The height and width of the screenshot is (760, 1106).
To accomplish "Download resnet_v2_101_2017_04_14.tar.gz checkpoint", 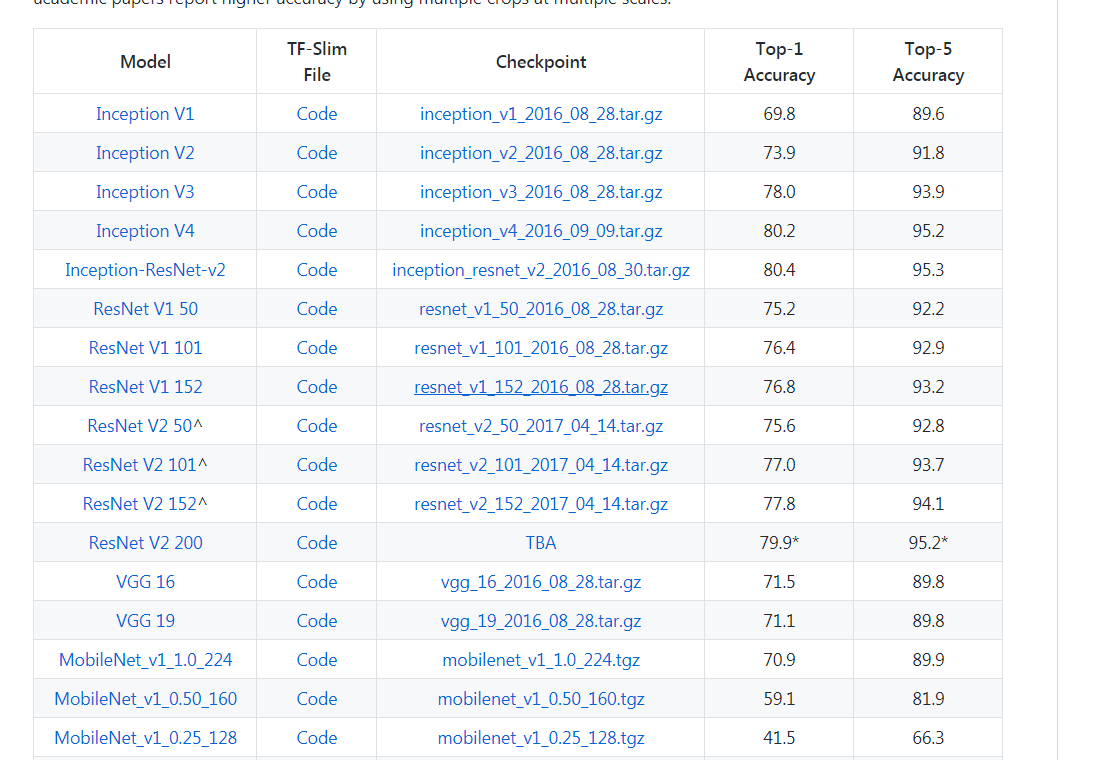I will [541, 464].
